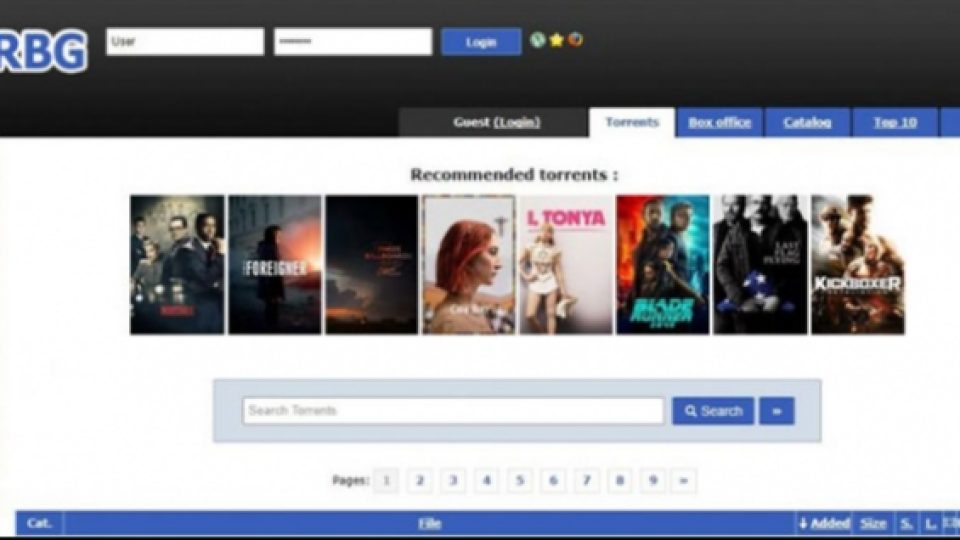Click the Cat. column header
The width and height of the screenshot is (960, 540).
[39, 523]
